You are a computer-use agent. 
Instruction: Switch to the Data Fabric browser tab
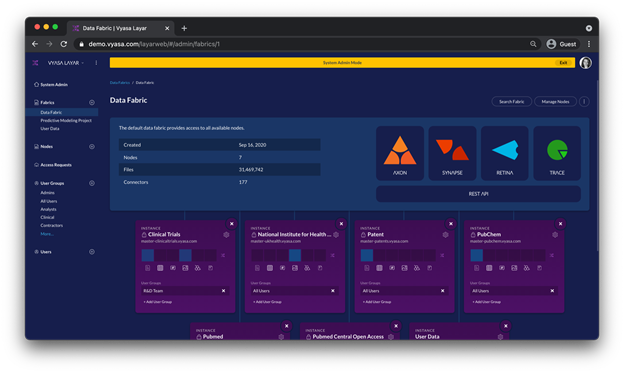121,28
